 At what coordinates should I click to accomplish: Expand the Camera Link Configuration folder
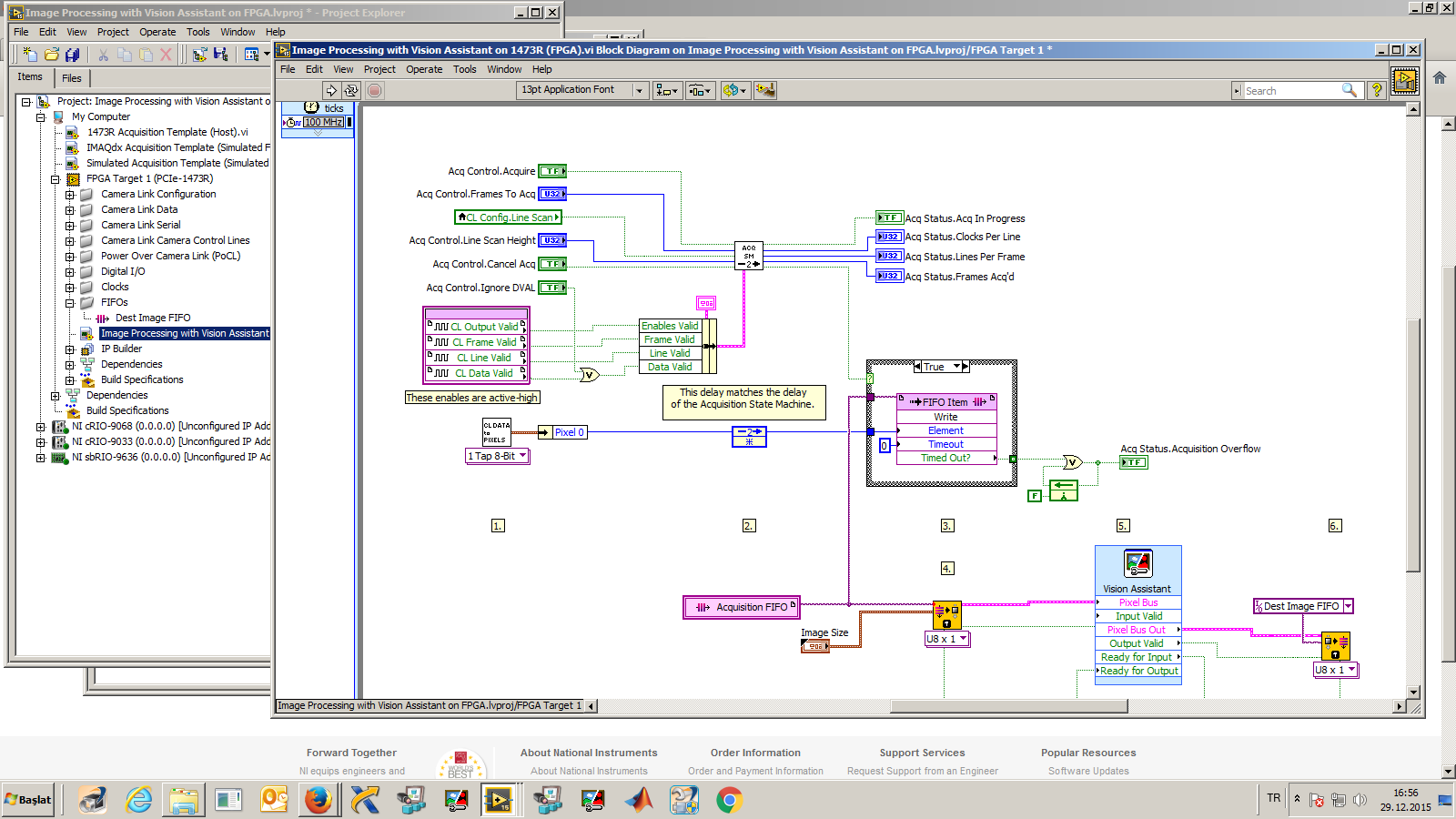tap(69, 195)
